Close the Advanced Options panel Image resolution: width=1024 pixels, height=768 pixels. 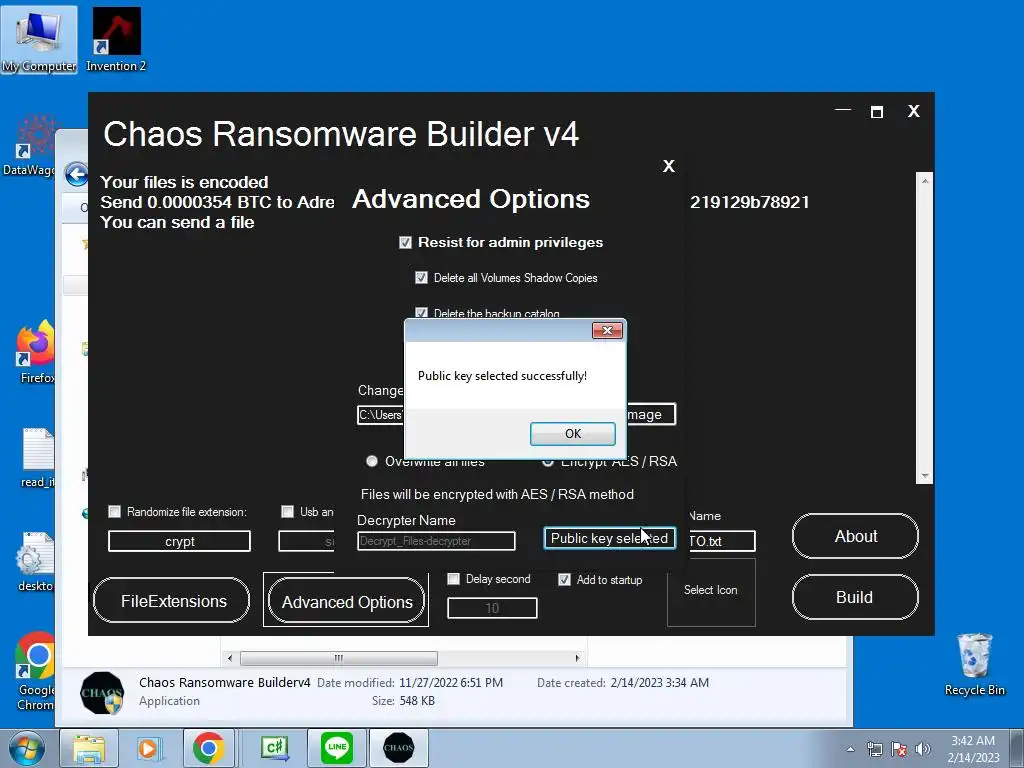(x=669, y=167)
